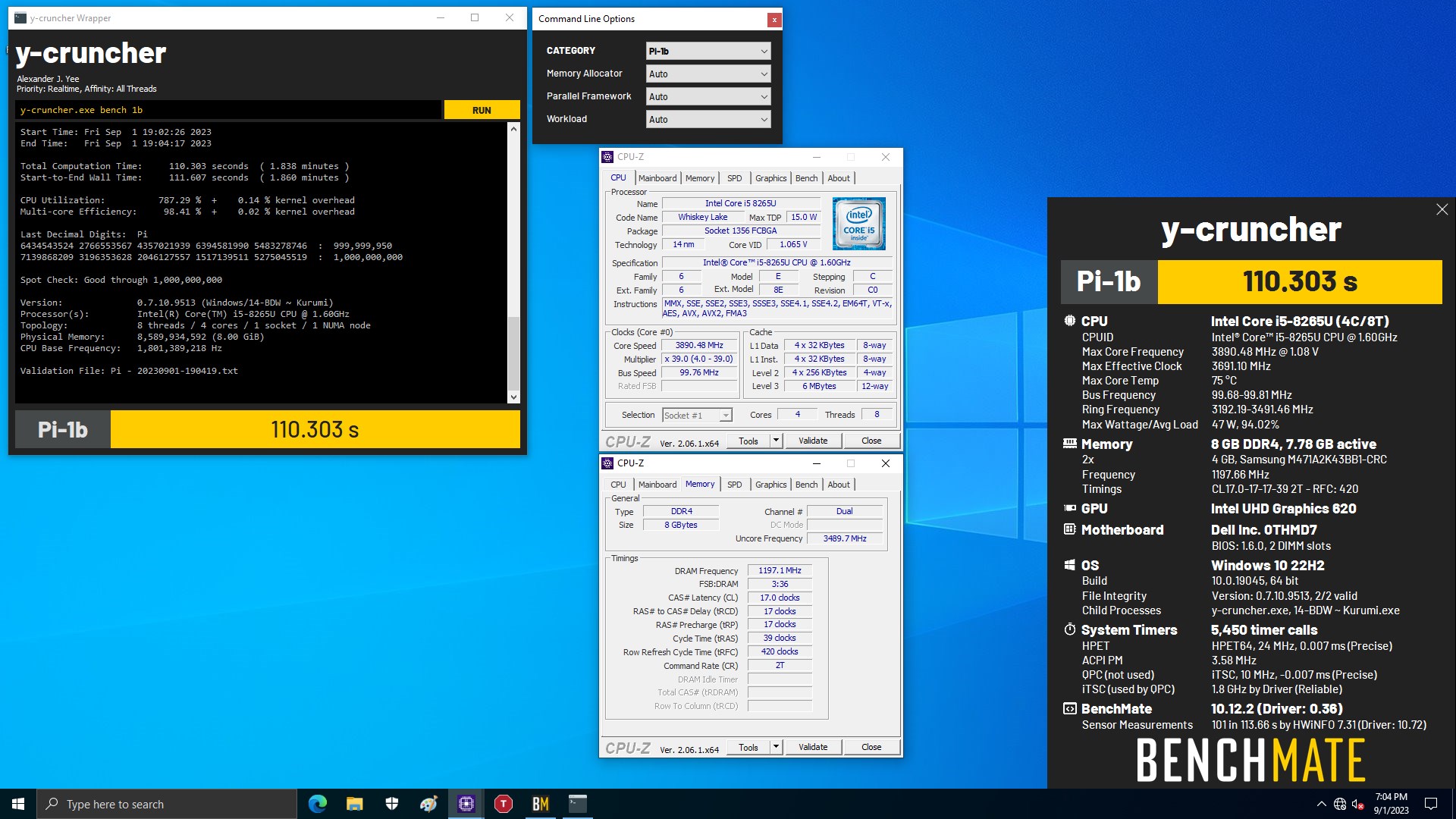Click the Core Speed value 3890.48 MHz

[699, 345]
